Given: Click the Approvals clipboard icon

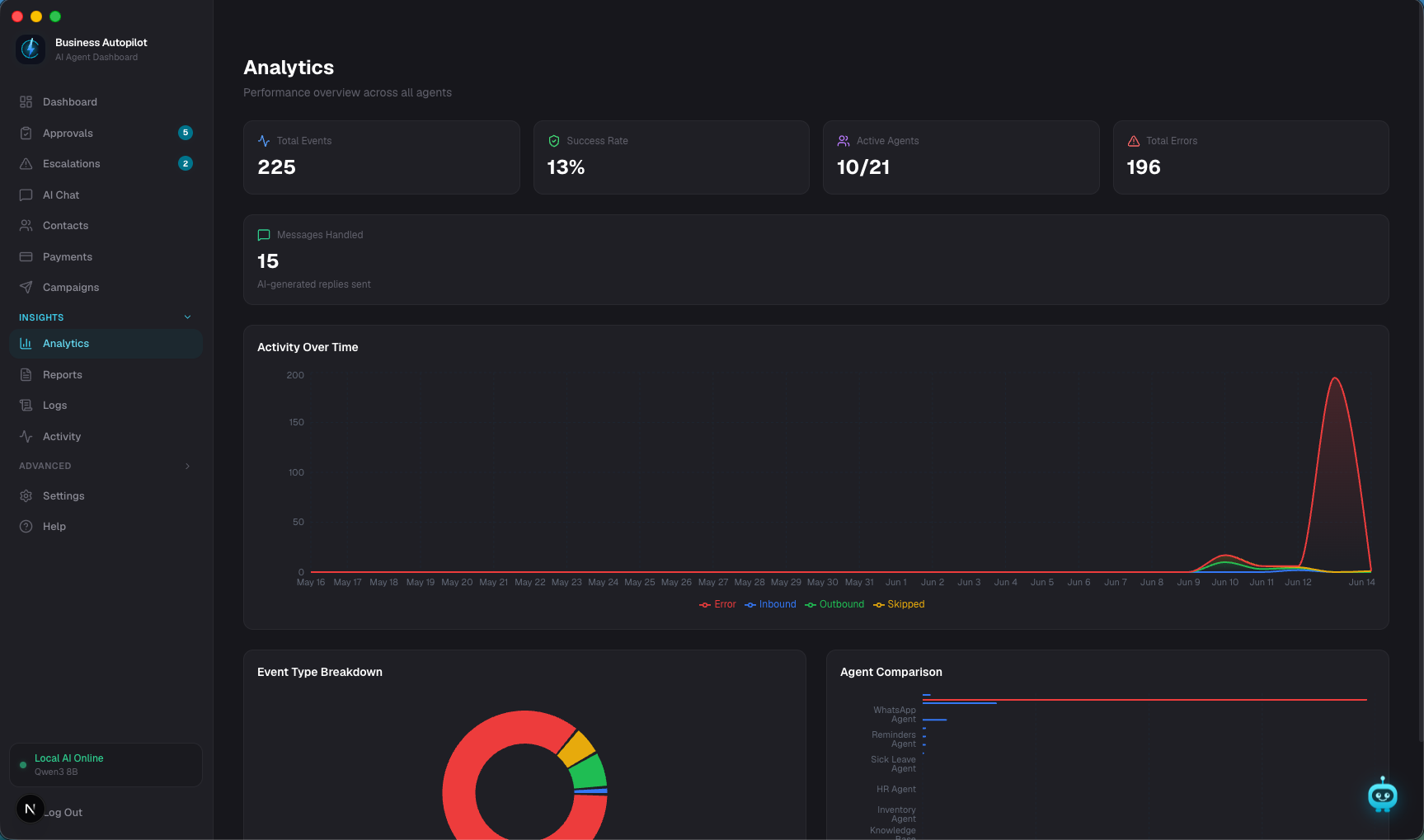Looking at the screenshot, I should pyautogui.click(x=26, y=133).
